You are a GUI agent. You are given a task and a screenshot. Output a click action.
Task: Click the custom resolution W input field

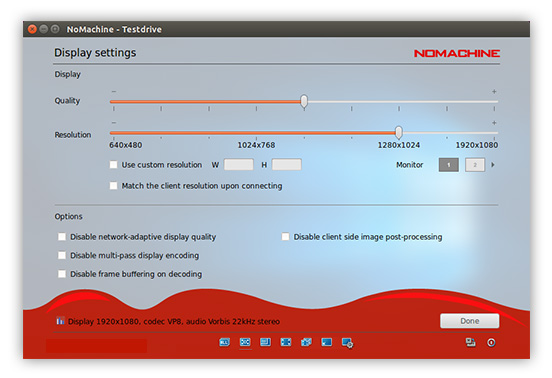coord(239,165)
